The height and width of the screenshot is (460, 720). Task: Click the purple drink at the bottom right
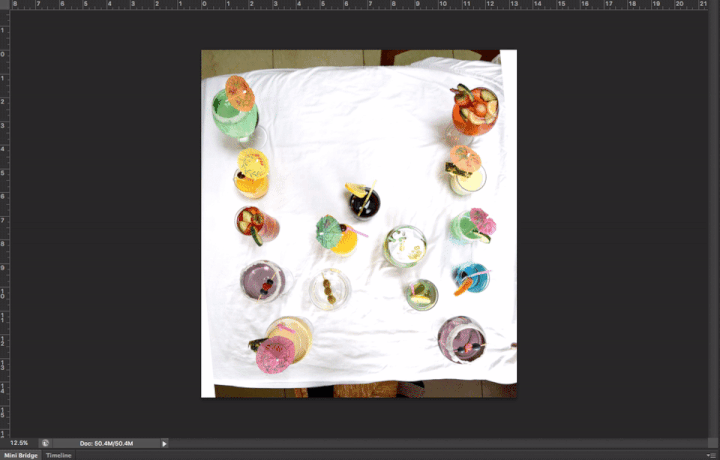[x=461, y=339]
